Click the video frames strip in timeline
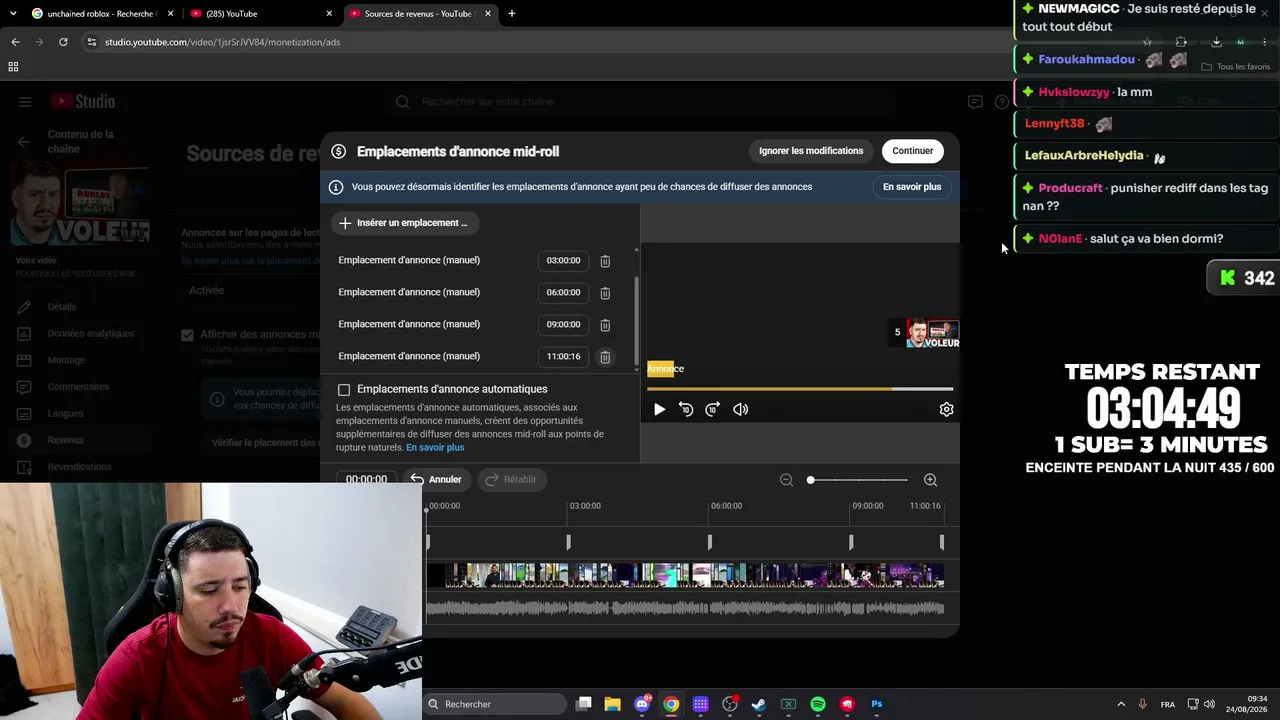 [x=685, y=575]
